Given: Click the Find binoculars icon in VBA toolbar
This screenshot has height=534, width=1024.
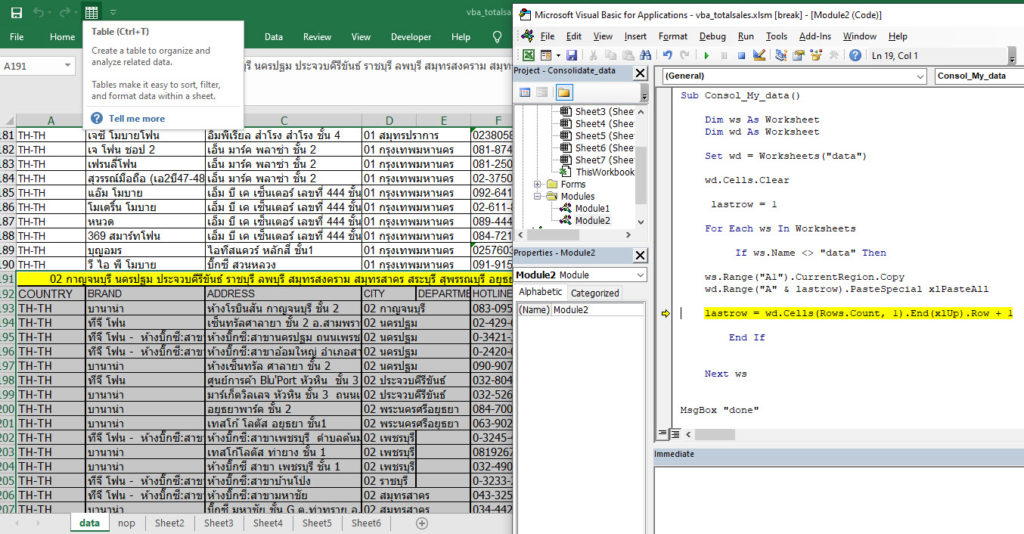Looking at the screenshot, I should (x=645, y=55).
